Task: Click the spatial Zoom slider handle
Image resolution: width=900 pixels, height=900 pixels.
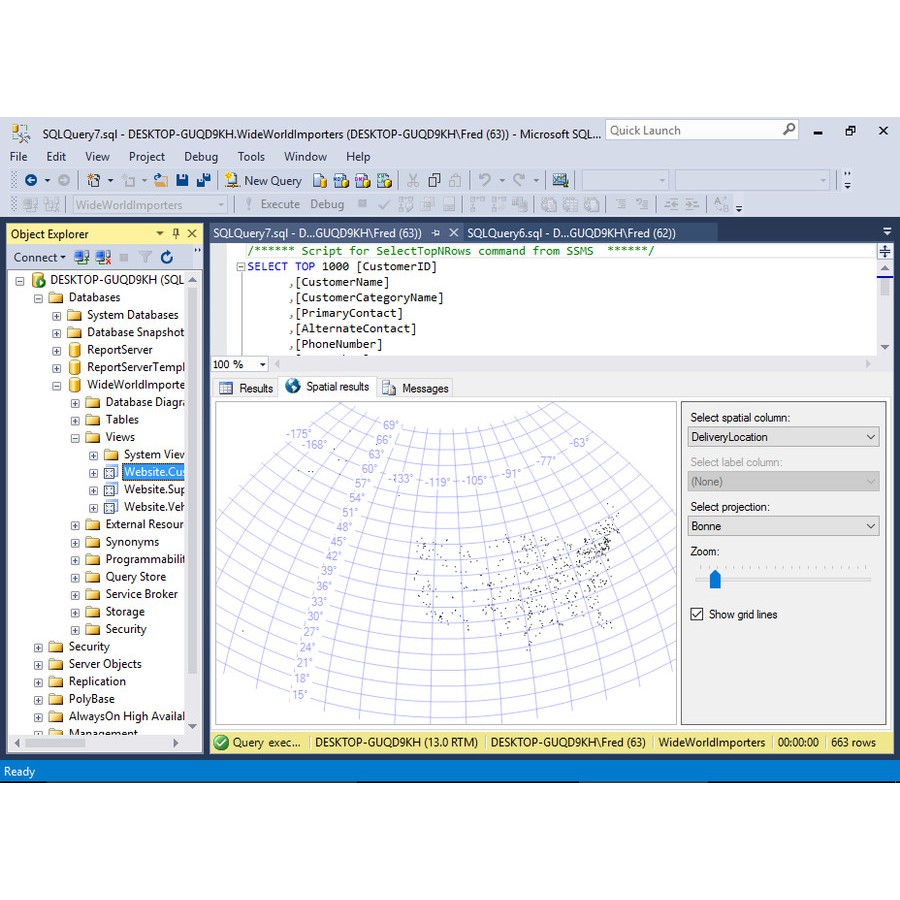Action: point(715,579)
